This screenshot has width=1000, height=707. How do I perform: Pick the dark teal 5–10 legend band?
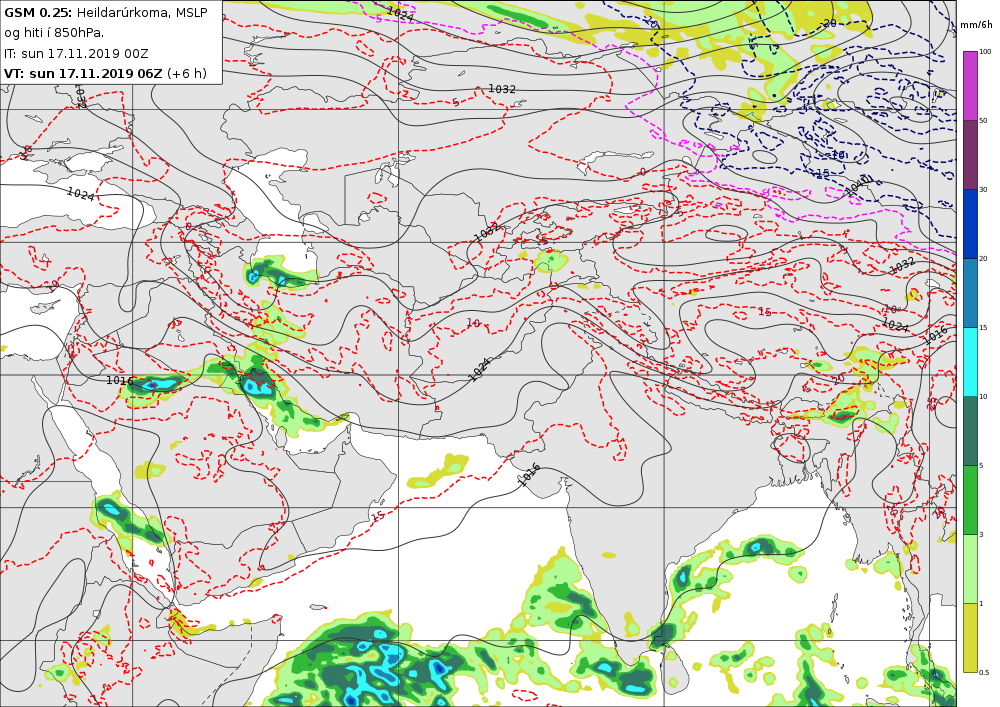click(x=969, y=431)
